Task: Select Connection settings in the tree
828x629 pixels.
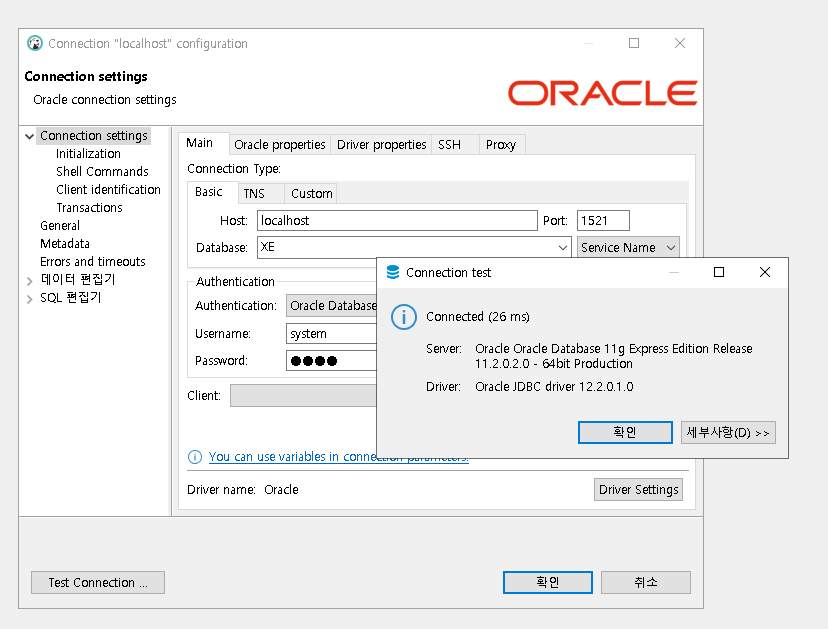Action: tap(94, 136)
